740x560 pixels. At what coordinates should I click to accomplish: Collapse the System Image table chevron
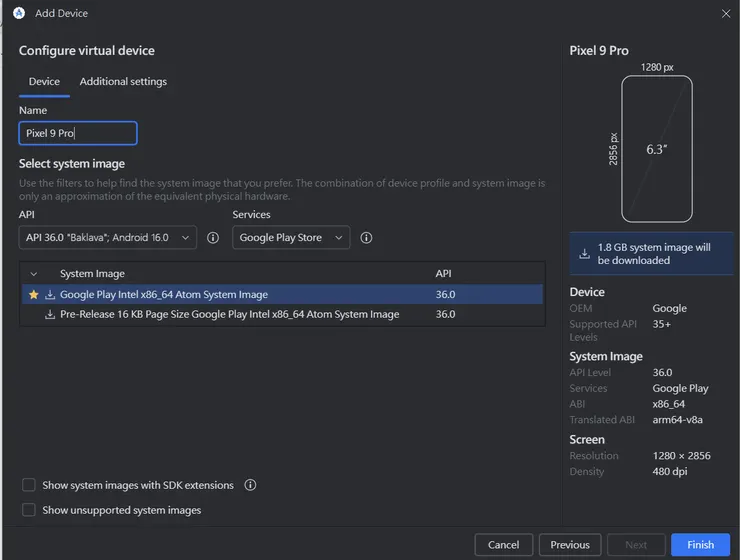[34, 274]
